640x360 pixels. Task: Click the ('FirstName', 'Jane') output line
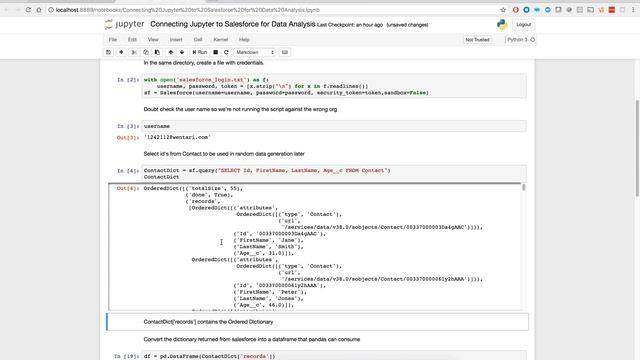coord(268,240)
